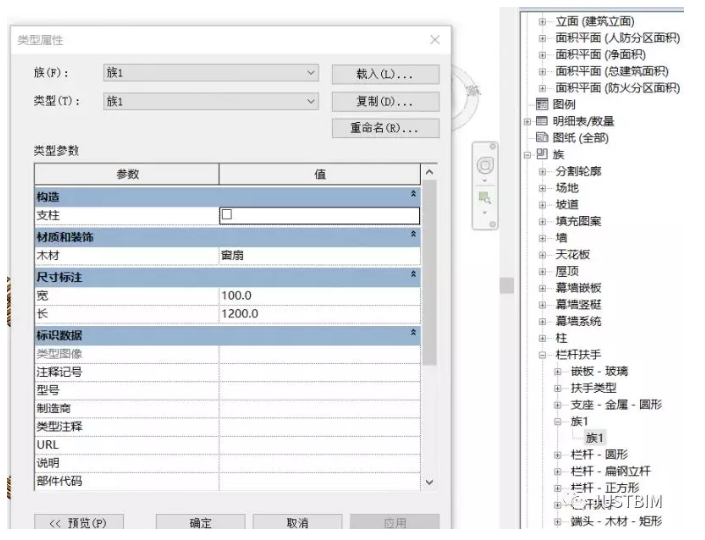Click the 确定 button

(x=201, y=522)
